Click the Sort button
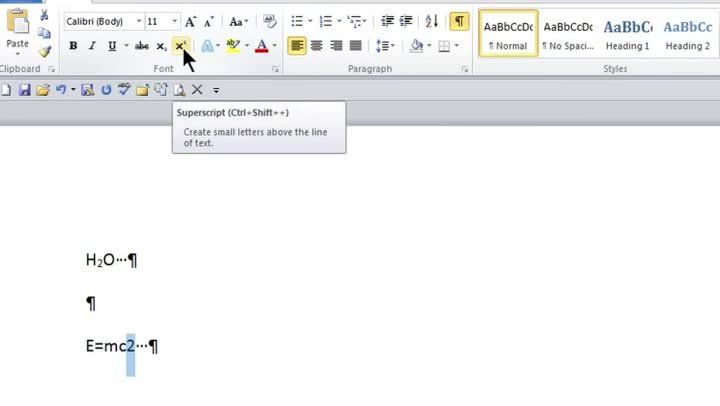Image resolution: width=720 pixels, height=406 pixels. click(x=432, y=21)
